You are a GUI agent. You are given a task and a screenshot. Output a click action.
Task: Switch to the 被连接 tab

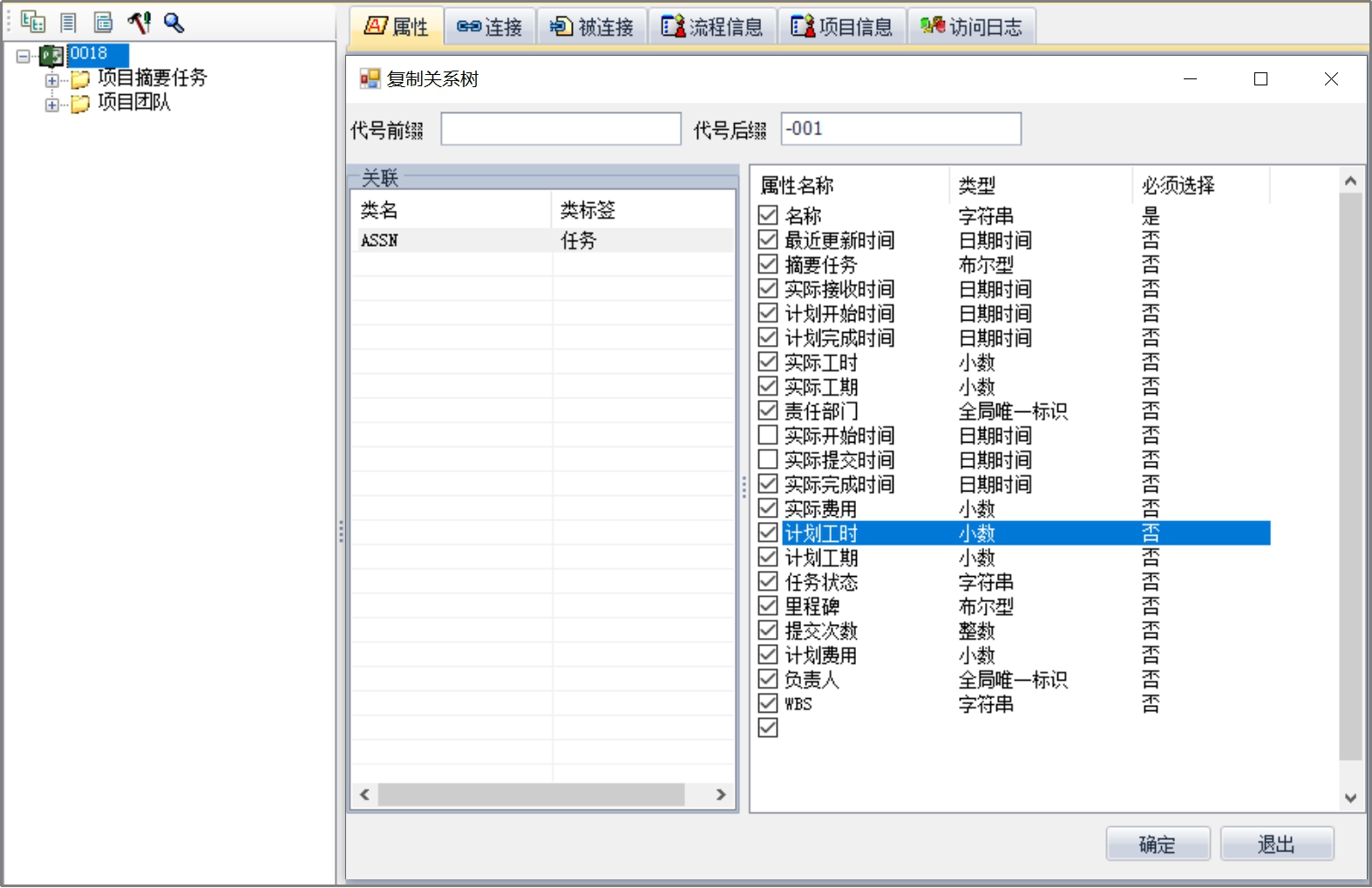592,26
